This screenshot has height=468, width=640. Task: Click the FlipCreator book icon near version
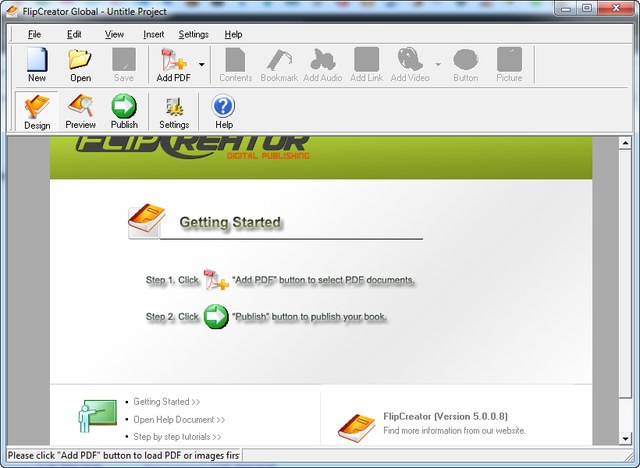click(356, 424)
